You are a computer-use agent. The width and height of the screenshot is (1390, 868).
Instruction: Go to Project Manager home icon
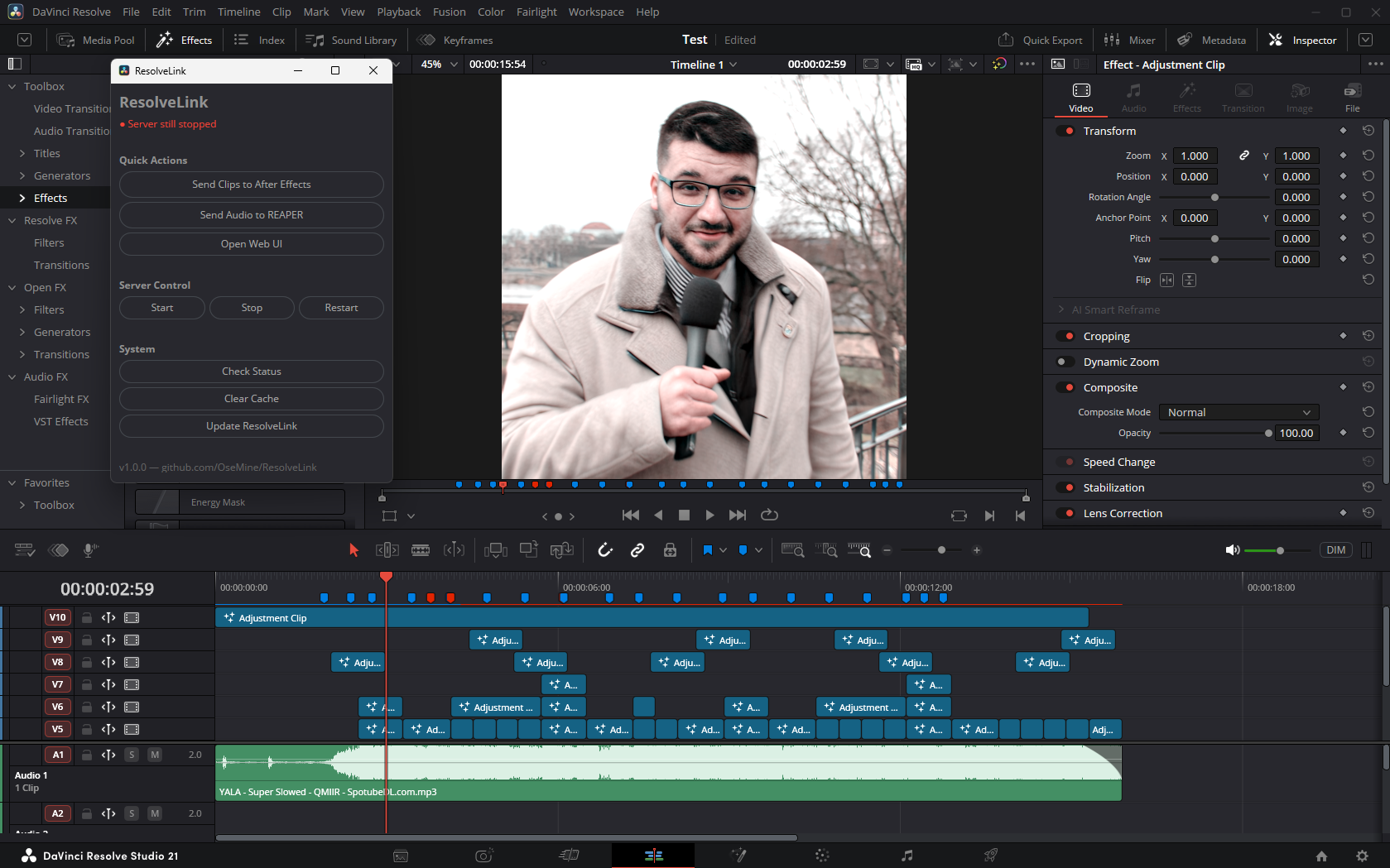(1321, 856)
